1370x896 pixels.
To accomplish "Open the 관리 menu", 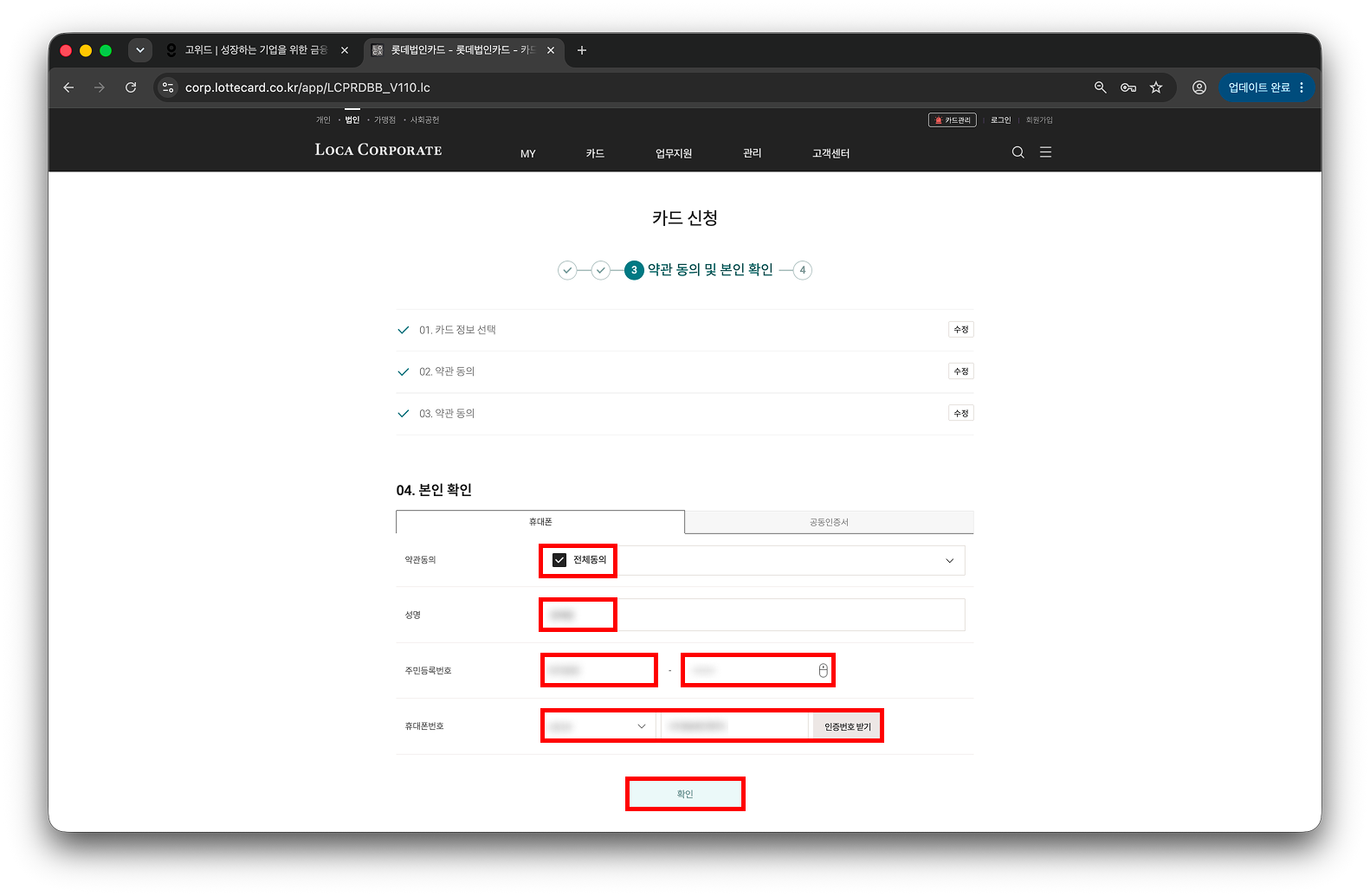I will click(753, 153).
